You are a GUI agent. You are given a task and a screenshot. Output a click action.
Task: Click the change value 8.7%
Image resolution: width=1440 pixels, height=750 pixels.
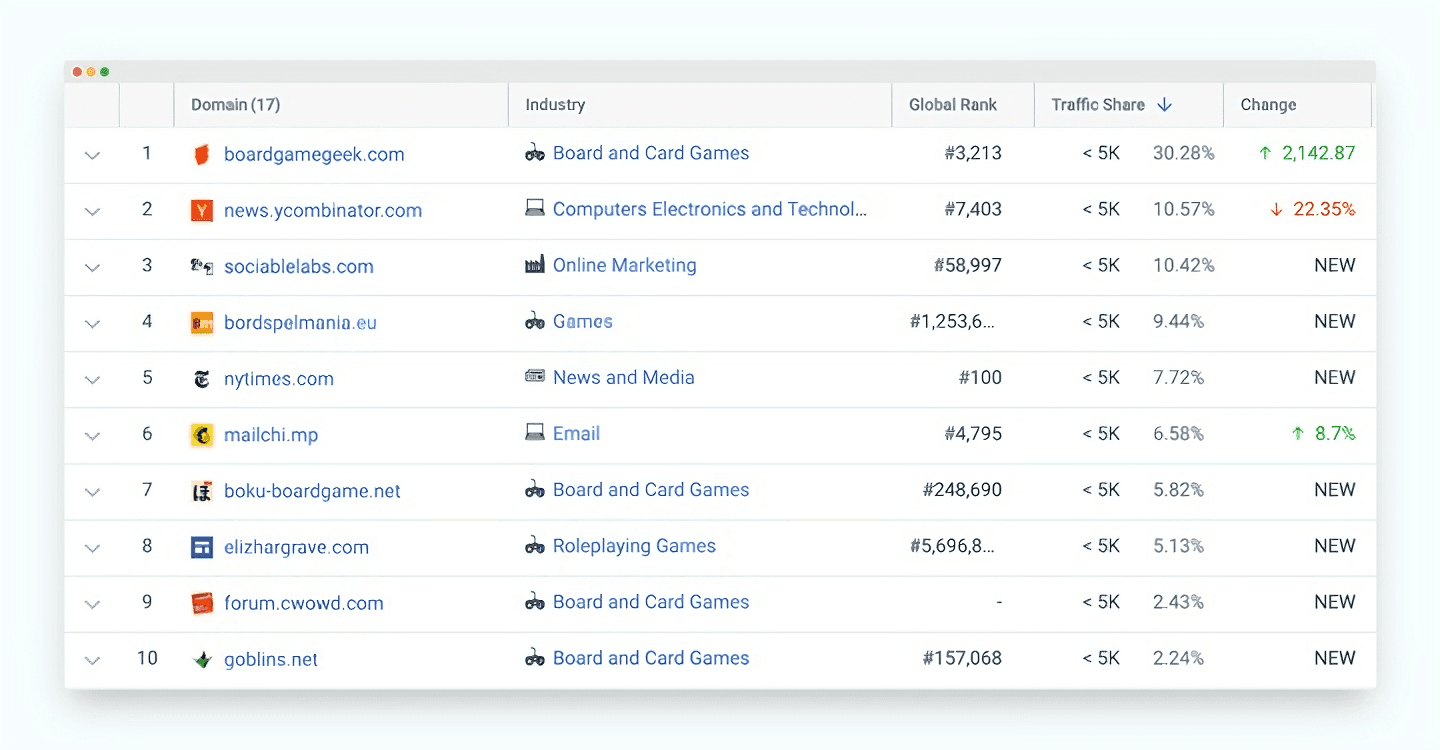pyautogui.click(x=1335, y=433)
